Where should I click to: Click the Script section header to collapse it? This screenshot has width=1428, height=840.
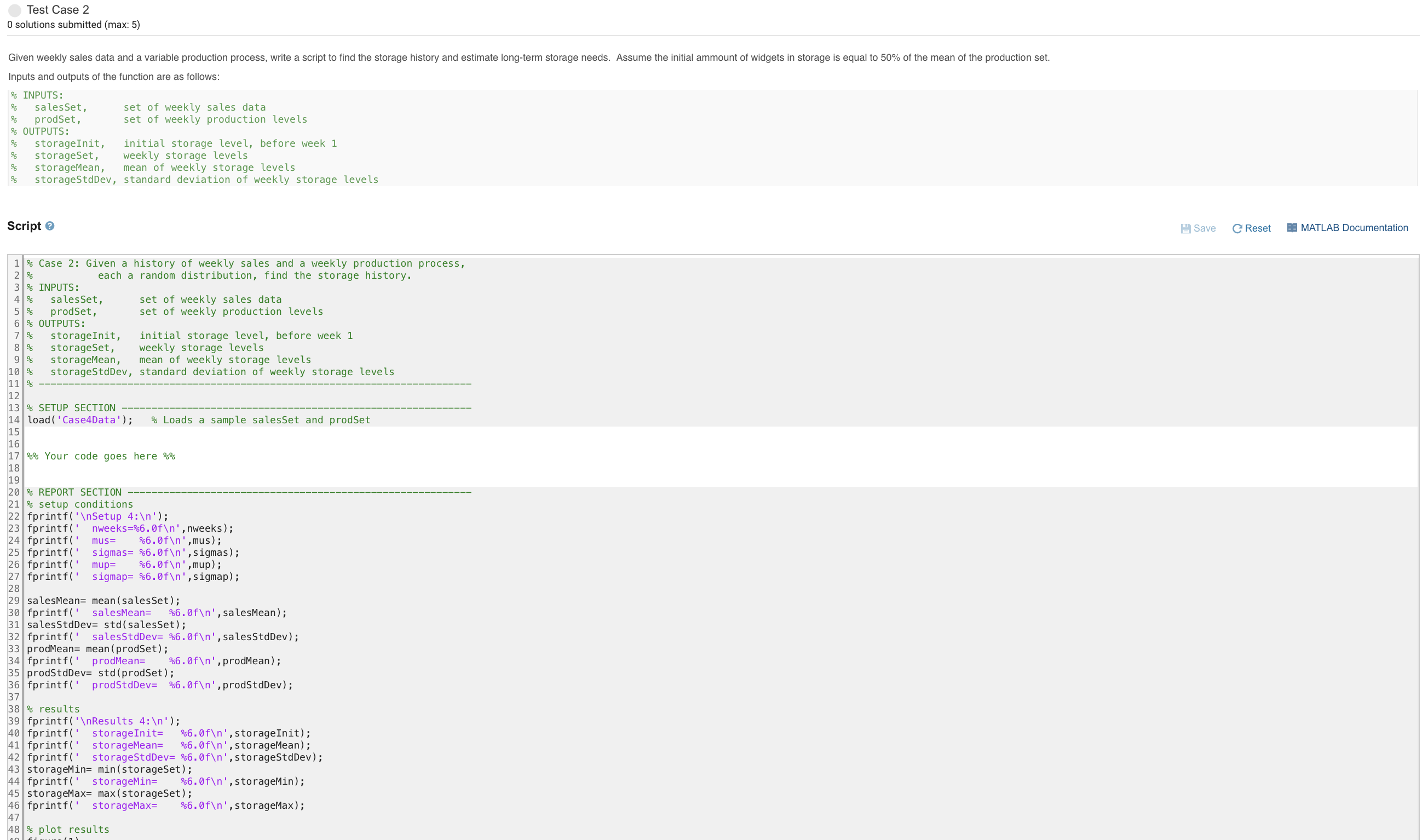24,226
